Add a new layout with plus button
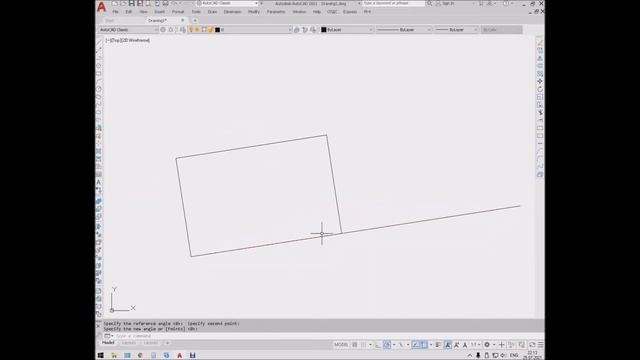The width and height of the screenshot is (640, 360). (167, 343)
